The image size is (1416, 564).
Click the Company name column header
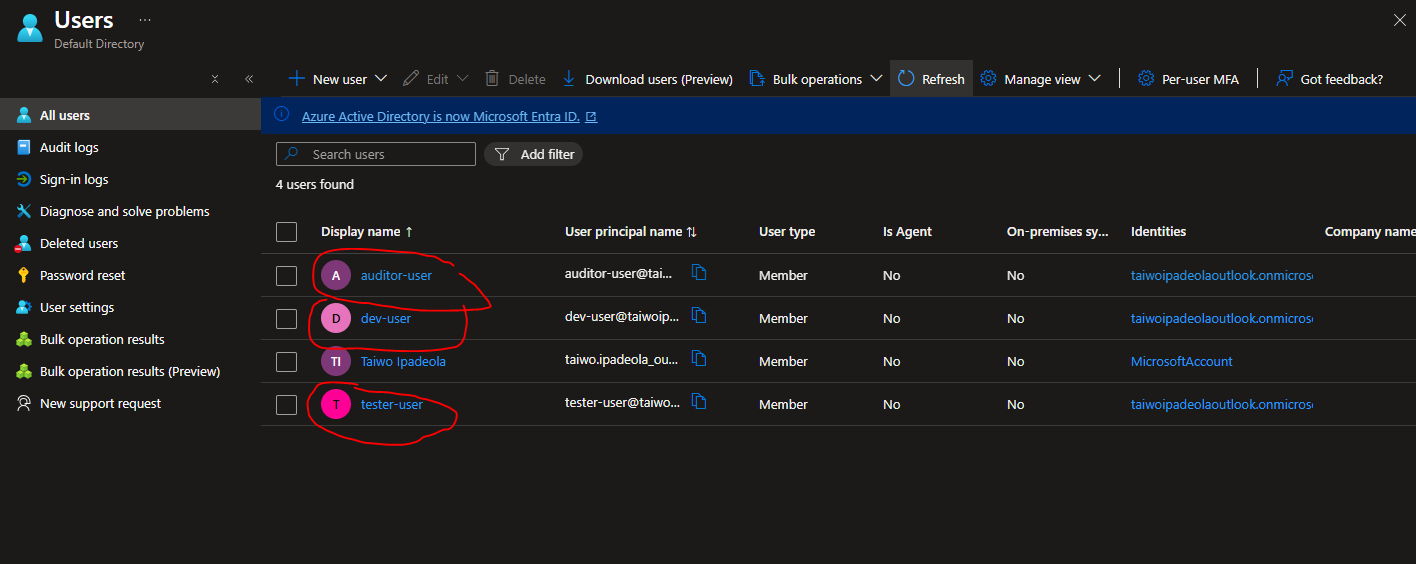click(1370, 231)
